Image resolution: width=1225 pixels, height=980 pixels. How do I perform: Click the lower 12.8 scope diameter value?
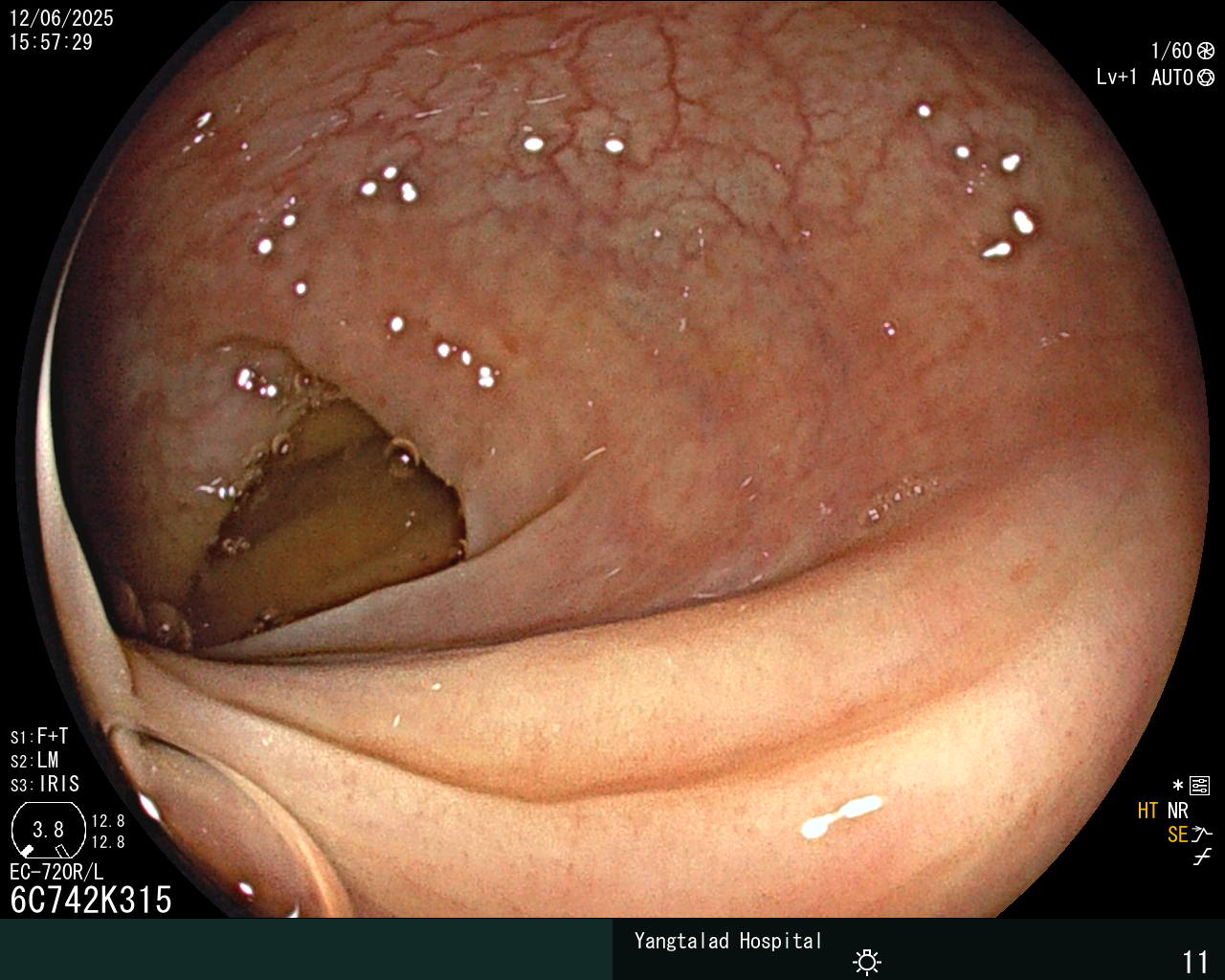(x=108, y=842)
